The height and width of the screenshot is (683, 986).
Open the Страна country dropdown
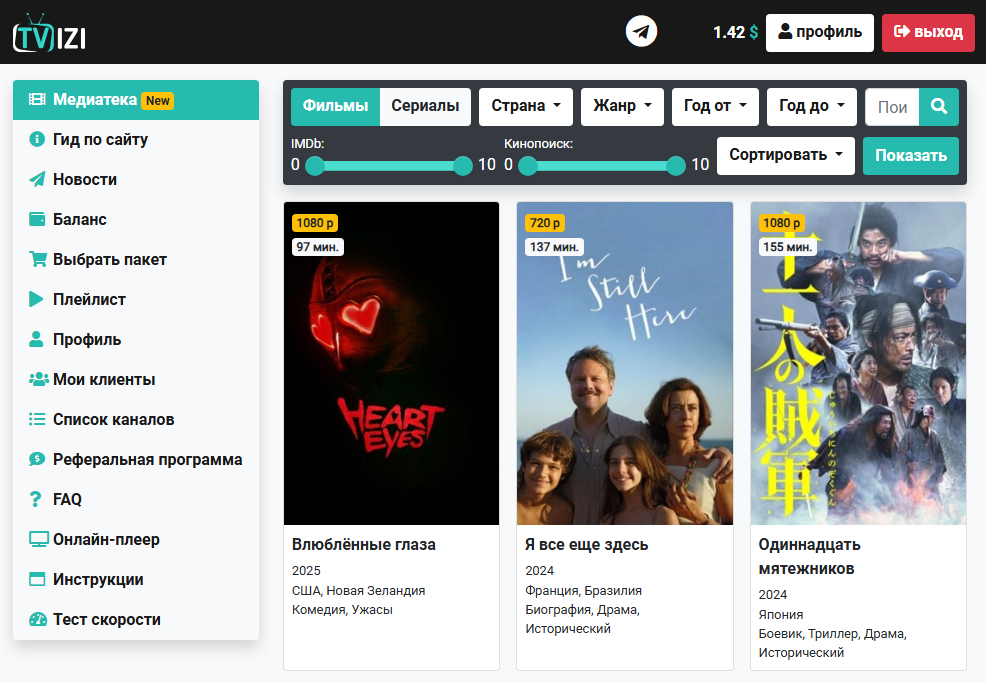[x=526, y=106]
